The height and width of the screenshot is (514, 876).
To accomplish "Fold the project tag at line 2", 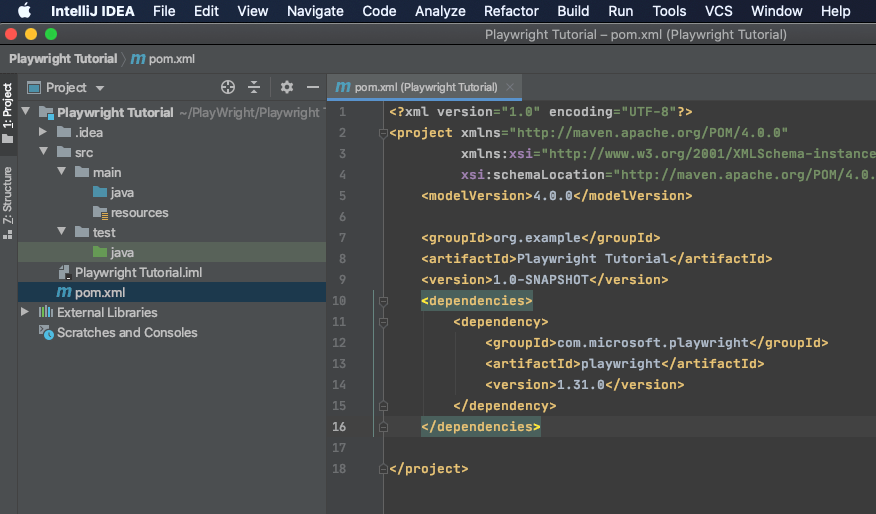I will coord(383,133).
